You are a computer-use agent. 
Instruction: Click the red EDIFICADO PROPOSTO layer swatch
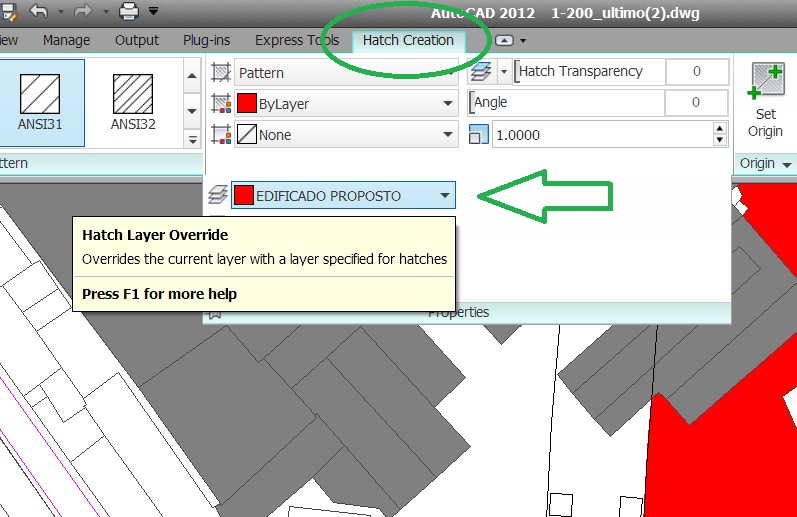coord(244,195)
